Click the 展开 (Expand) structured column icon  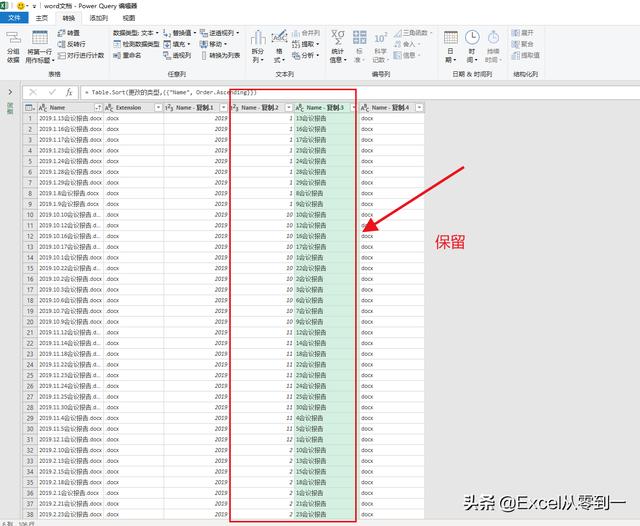tap(515, 33)
